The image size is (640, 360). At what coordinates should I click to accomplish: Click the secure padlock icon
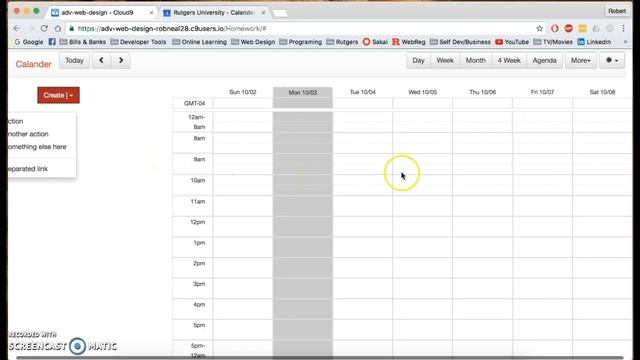71,29
